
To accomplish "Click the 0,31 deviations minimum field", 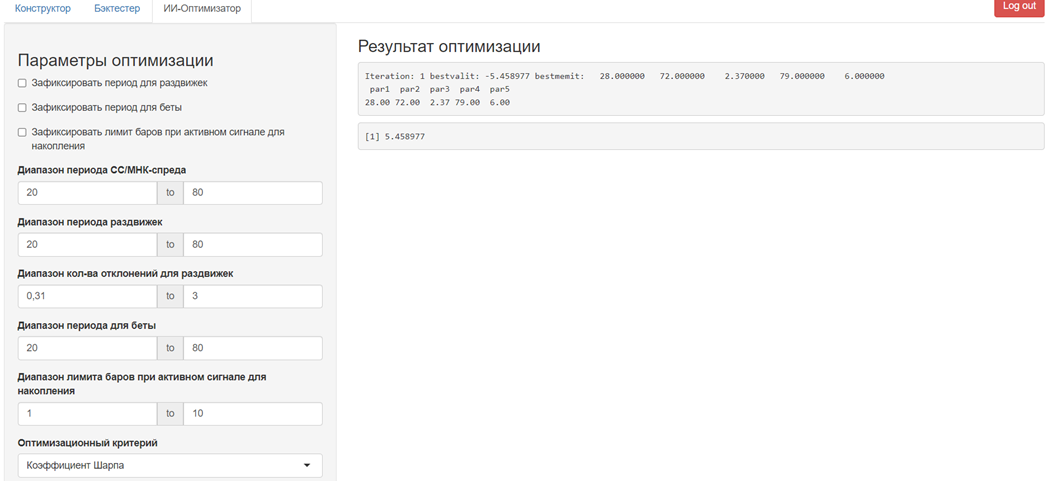I will (88, 297).
